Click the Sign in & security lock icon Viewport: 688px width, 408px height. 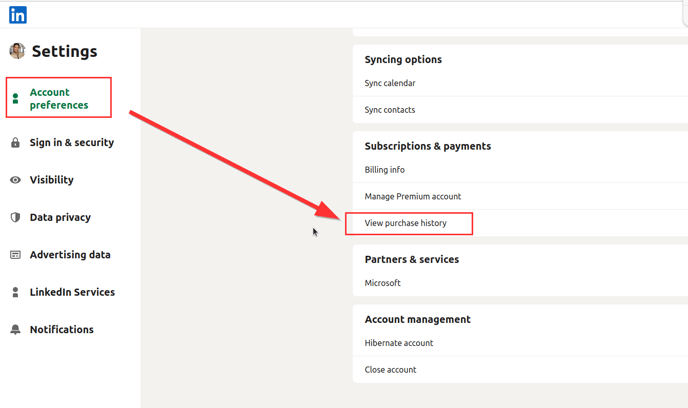pos(15,143)
